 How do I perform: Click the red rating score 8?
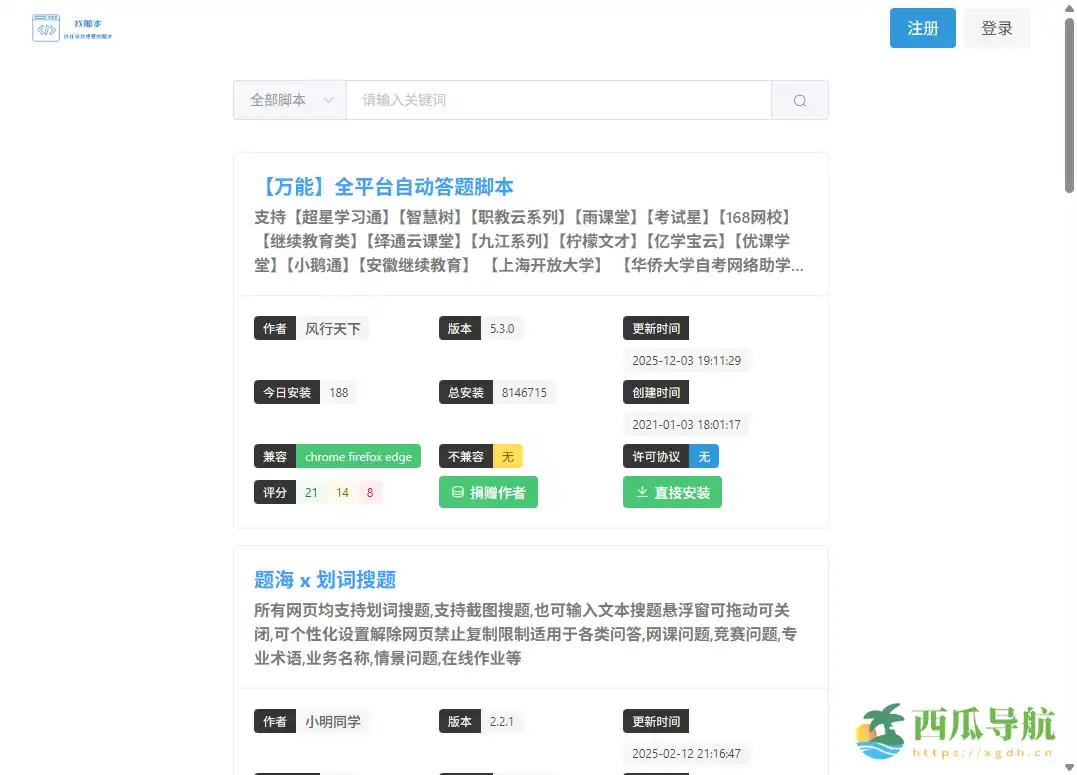point(369,491)
